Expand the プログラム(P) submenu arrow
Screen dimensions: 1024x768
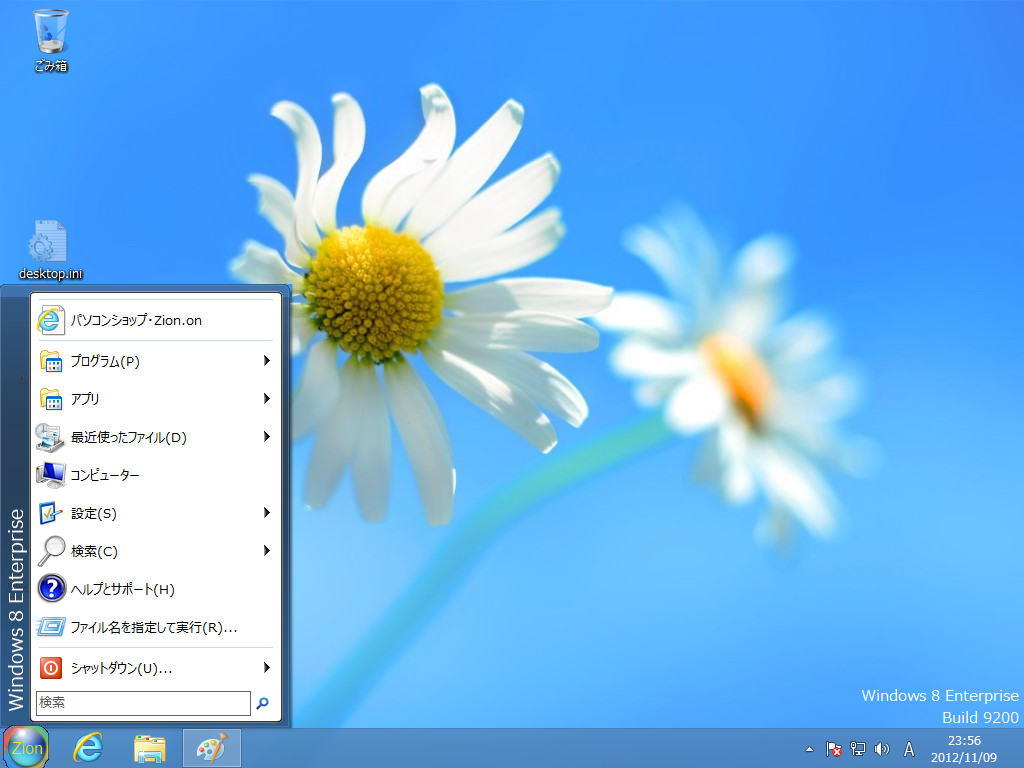[267, 361]
